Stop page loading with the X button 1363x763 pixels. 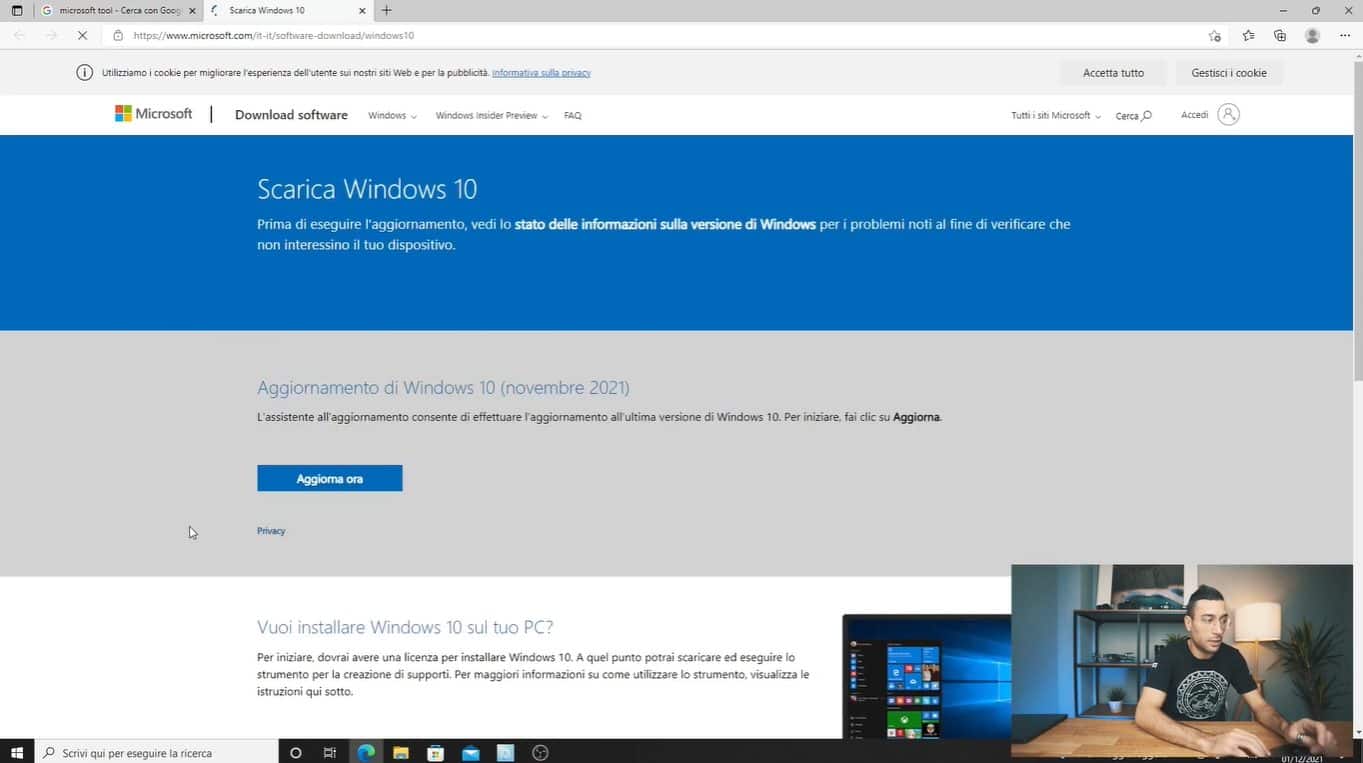[83, 35]
